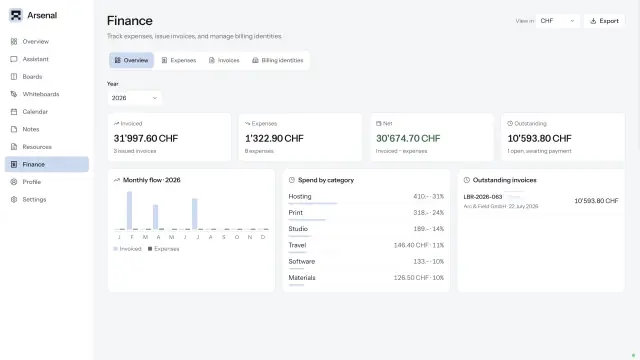The height and width of the screenshot is (360, 640).
Task: Toggle the Expenses chart legend item
Action: point(163,249)
